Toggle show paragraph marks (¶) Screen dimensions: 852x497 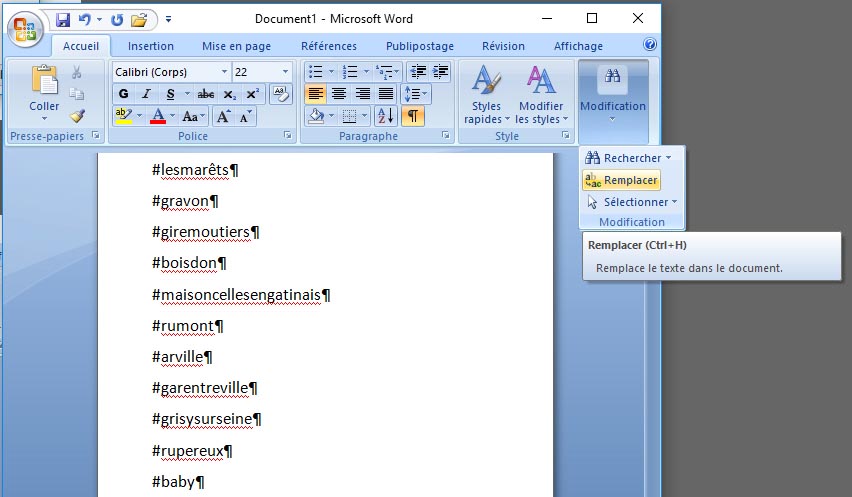click(412, 116)
